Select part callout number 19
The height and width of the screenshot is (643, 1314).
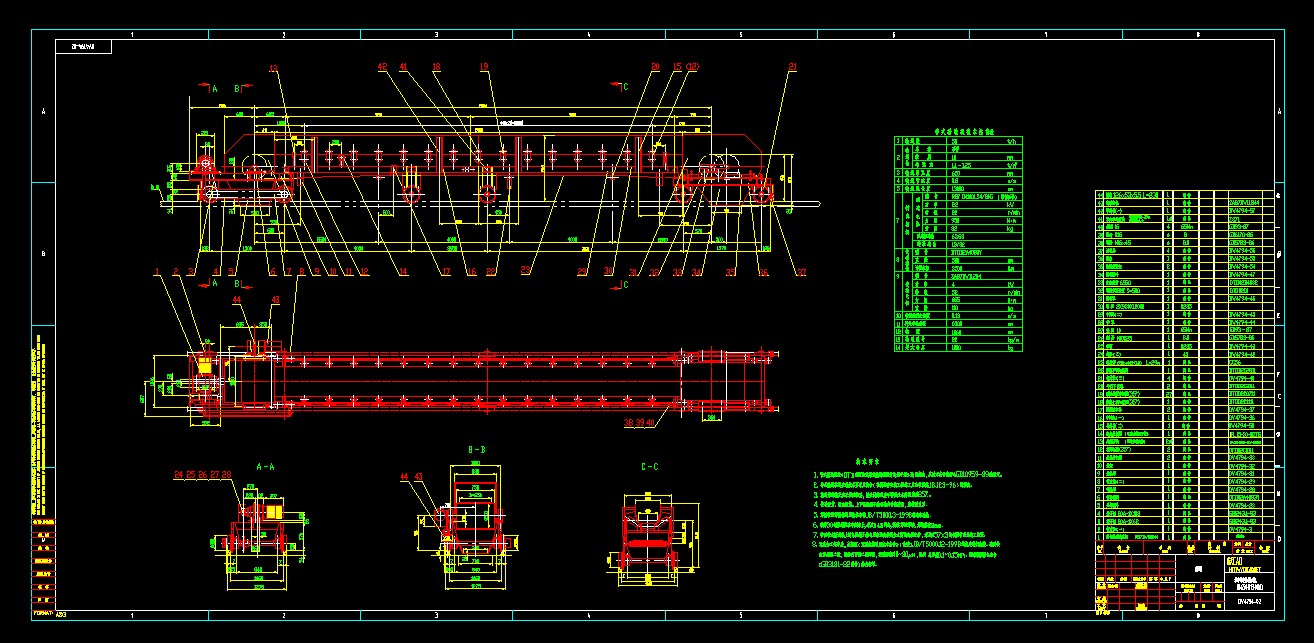(x=484, y=67)
